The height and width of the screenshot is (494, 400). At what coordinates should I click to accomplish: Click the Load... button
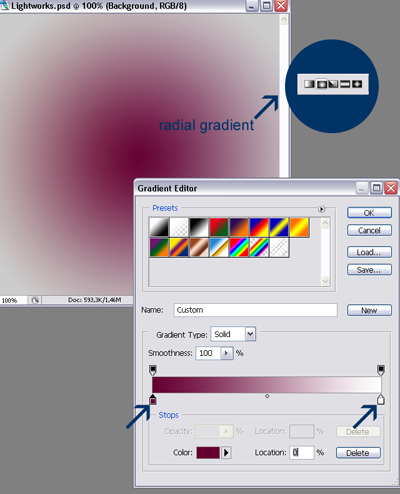click(x=369, y=252)
